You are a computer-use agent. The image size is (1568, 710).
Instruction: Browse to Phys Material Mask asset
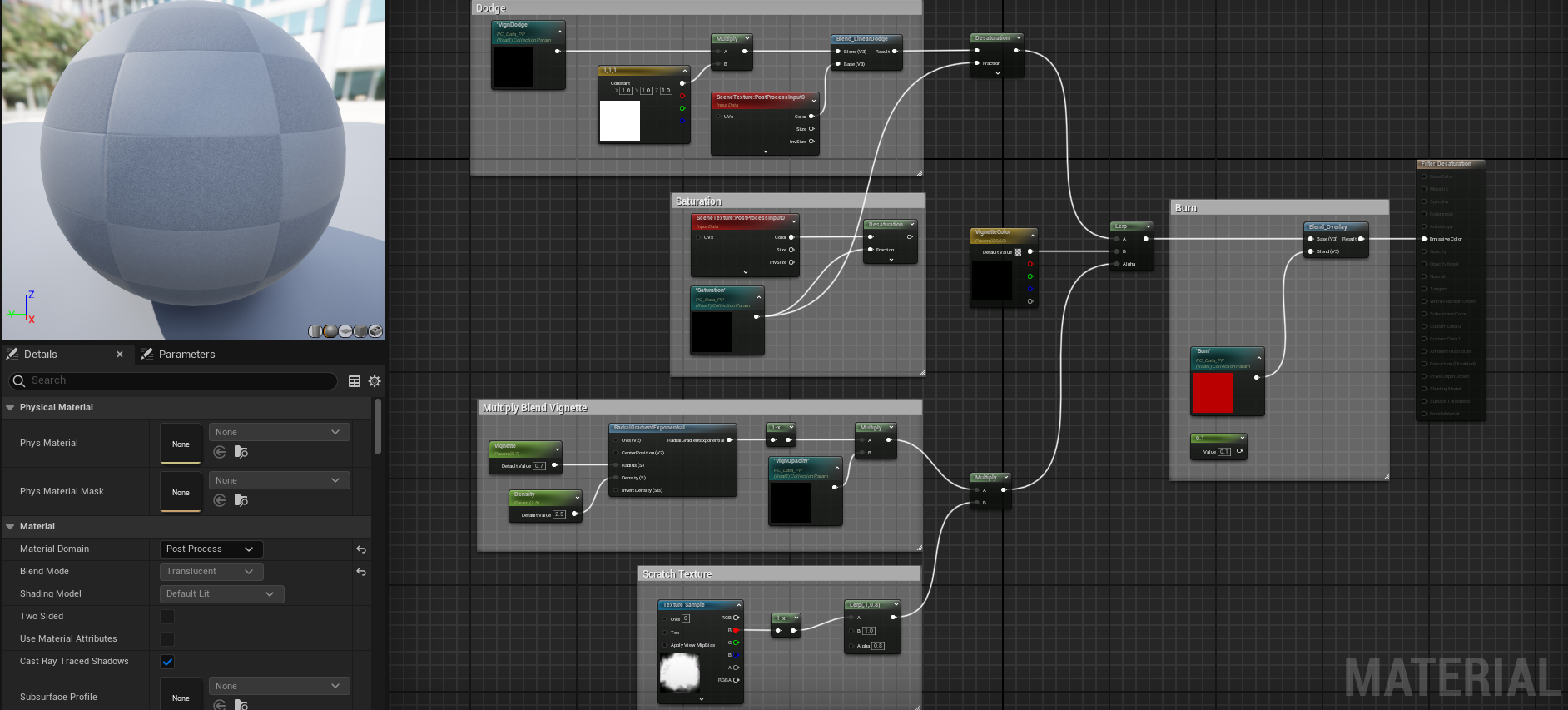click(x=241, y=500)
